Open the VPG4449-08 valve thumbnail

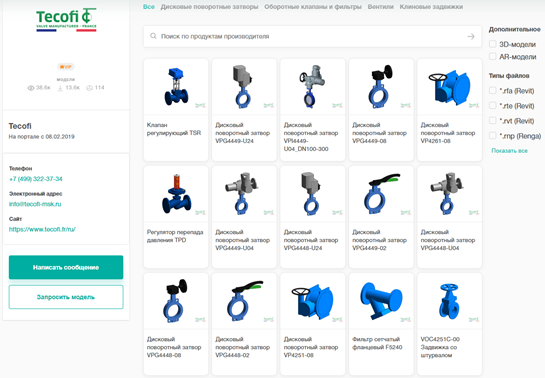click(381, 87)
